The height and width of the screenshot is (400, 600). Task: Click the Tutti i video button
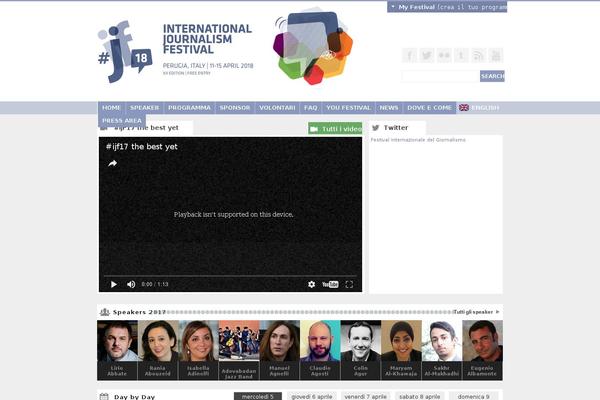point(335,129)
